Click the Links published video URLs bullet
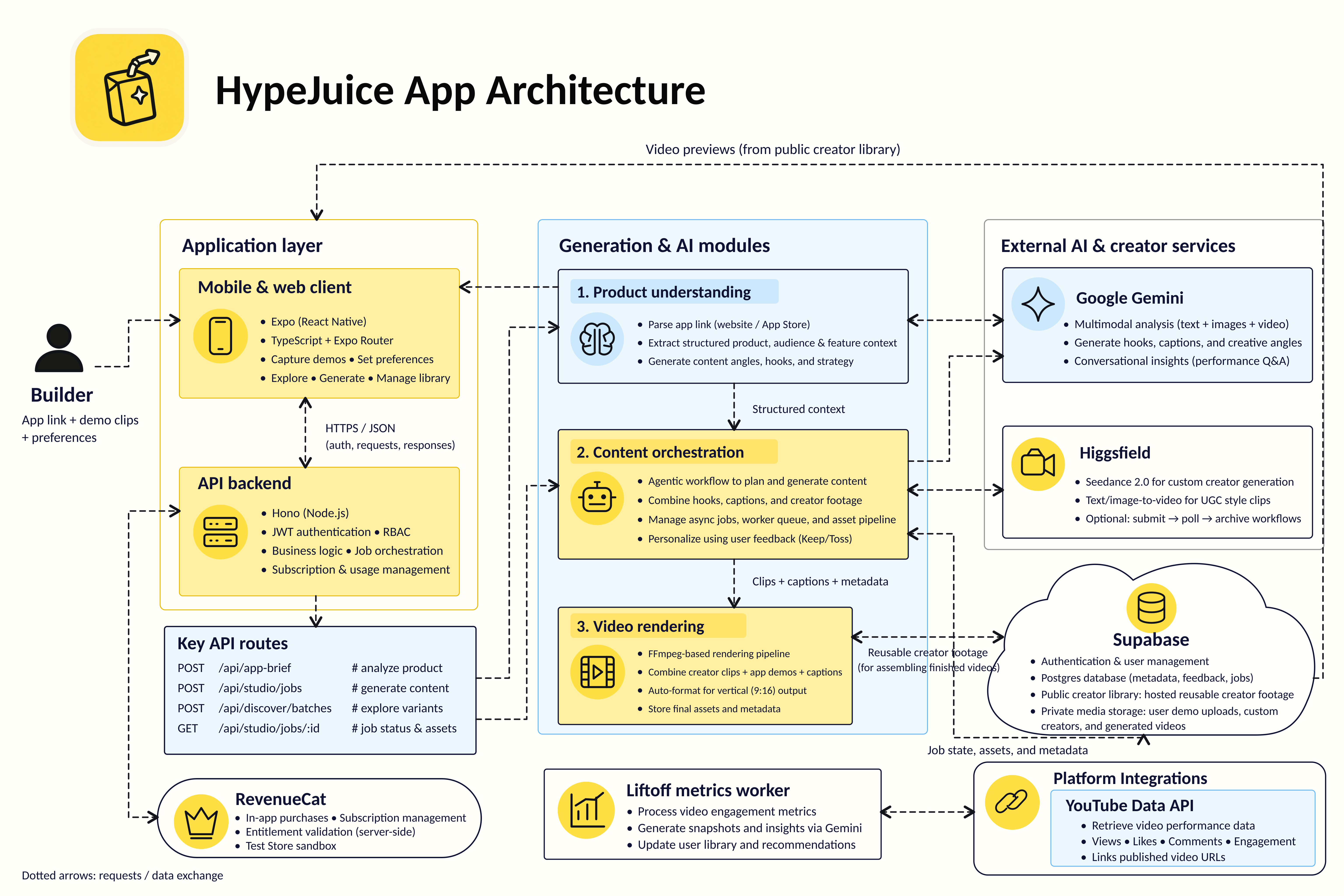This screenshot has height=896, width=1344. pos(1153,857)
